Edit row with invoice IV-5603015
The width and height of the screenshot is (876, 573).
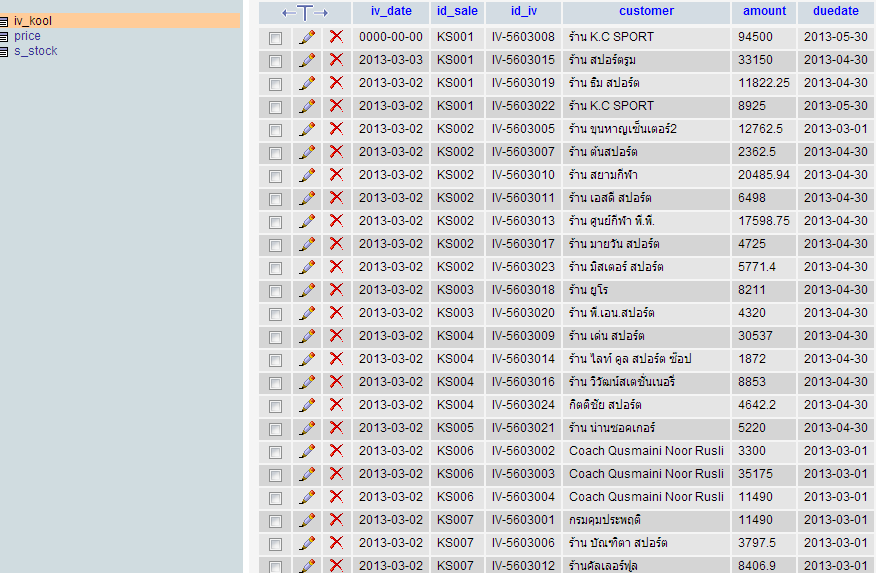(x=307, y=60)
